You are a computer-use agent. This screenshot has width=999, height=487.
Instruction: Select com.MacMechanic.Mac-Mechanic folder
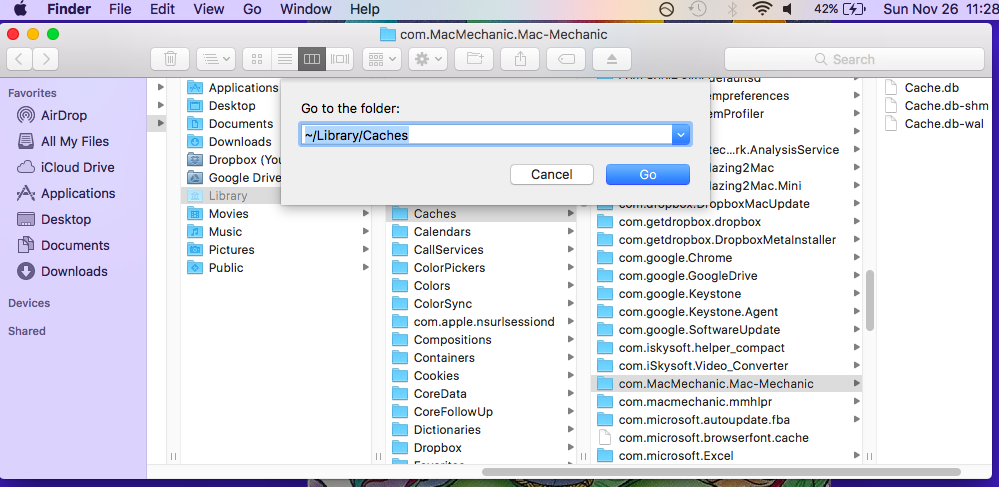(x=727, y=384)
